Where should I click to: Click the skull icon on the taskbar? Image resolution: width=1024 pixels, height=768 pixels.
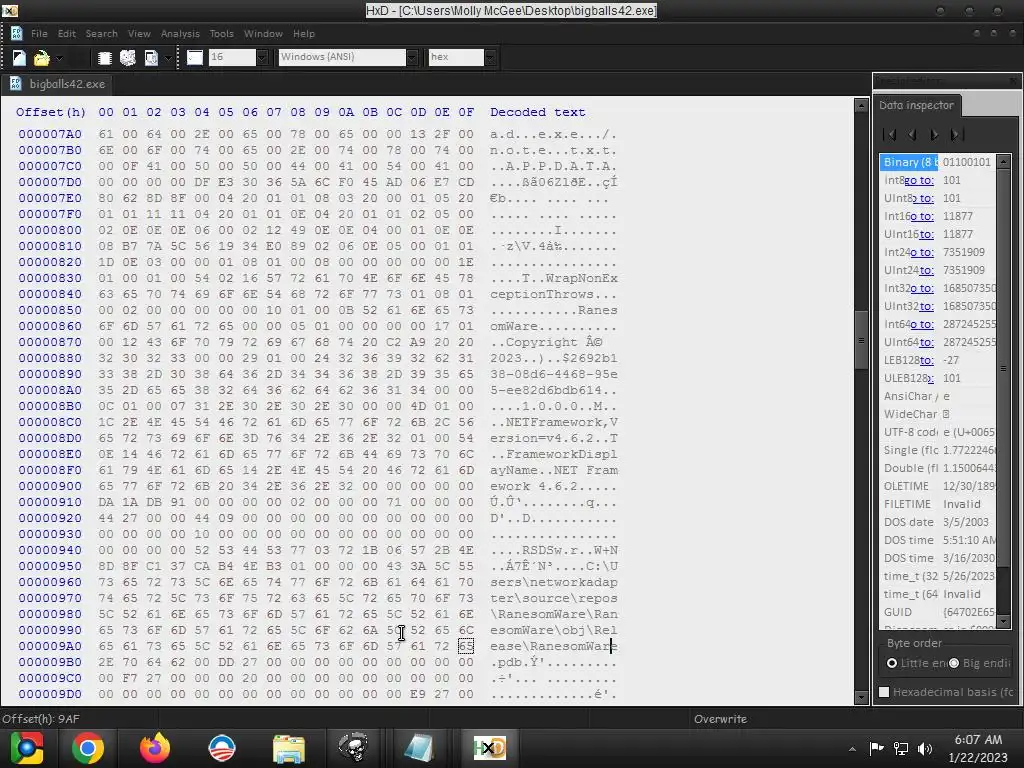point(354,748)
